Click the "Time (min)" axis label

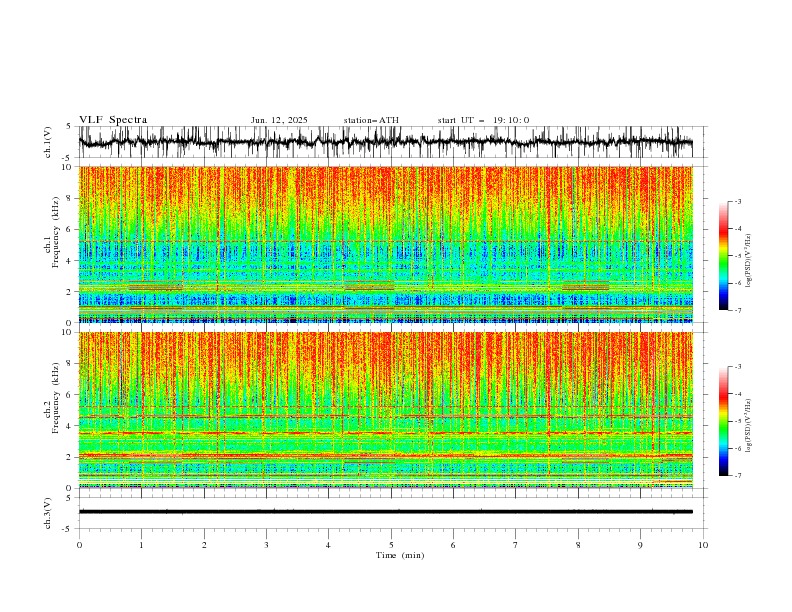(x=400, y=555)
